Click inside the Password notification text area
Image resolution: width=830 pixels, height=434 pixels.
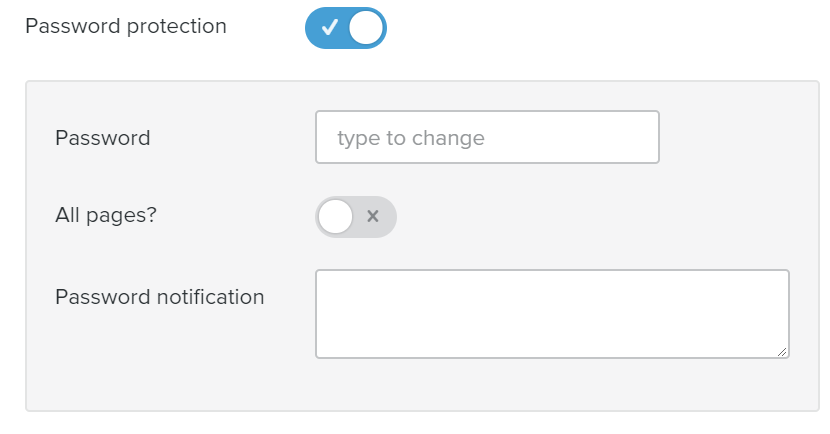click(x=552, y=313)
